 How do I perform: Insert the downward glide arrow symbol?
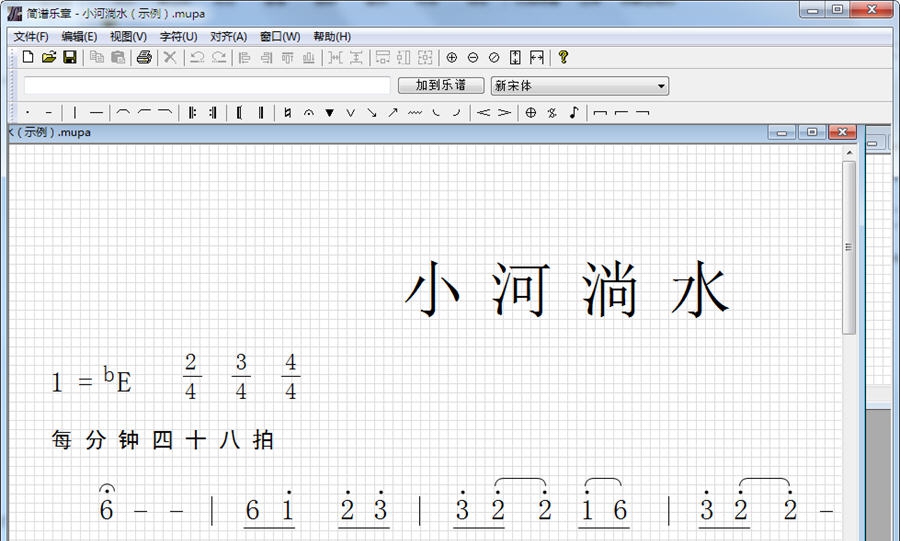coord(372,113)
